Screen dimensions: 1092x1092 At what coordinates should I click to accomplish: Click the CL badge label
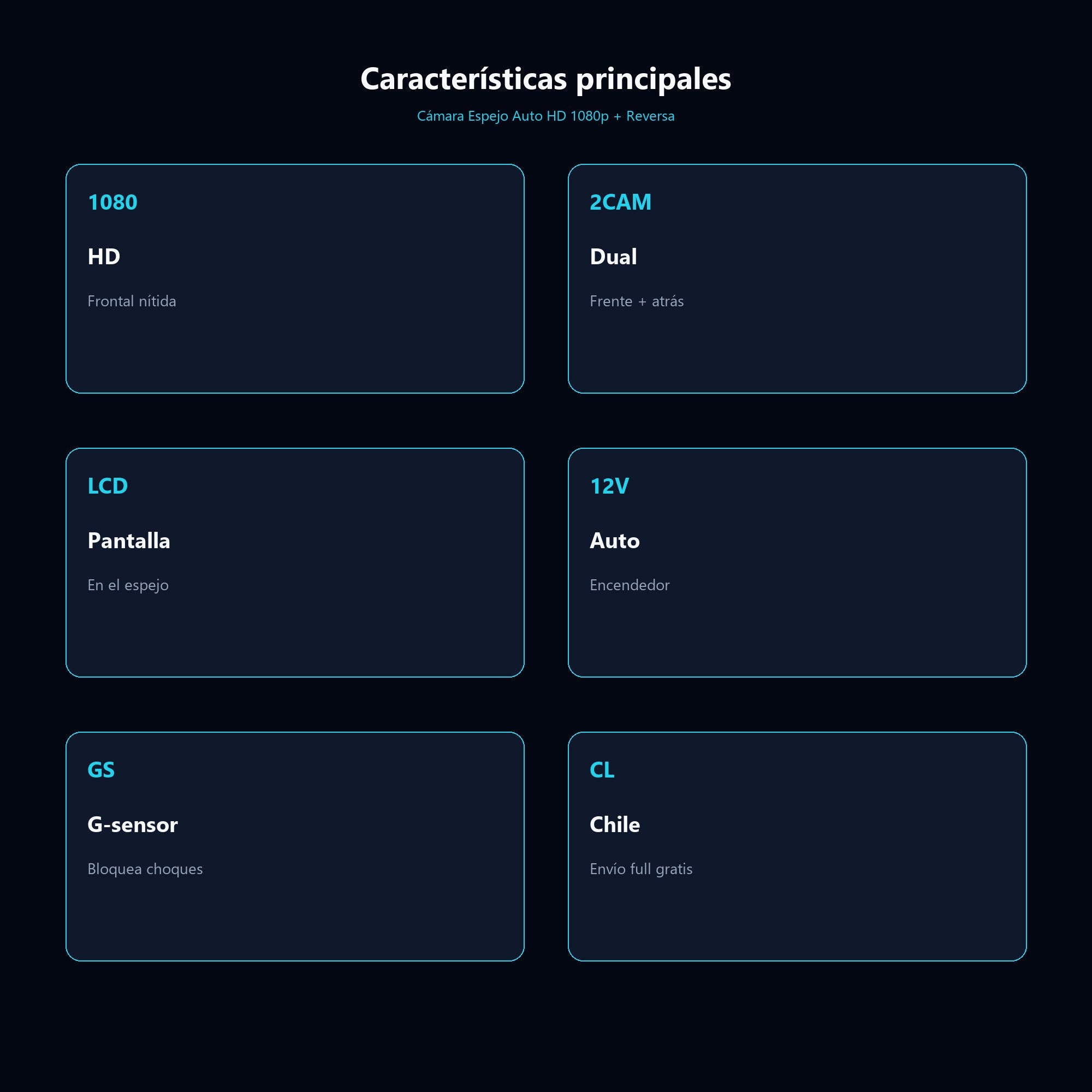(602, 770)
